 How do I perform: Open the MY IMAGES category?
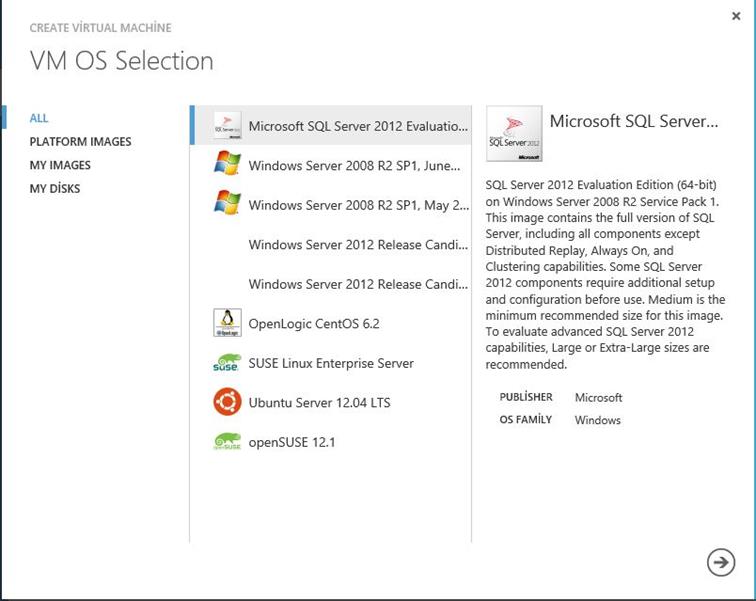point(60,165)
